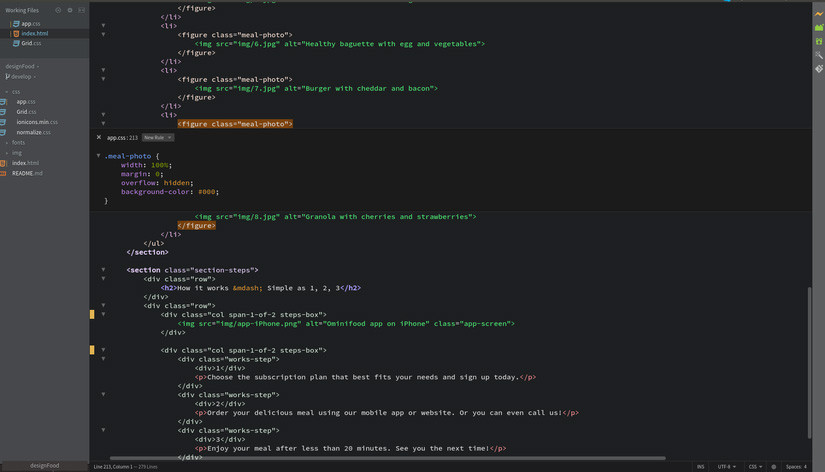Open the New Rule dropdown
Viewport: 825px width, 472px height.
point(158,137)
